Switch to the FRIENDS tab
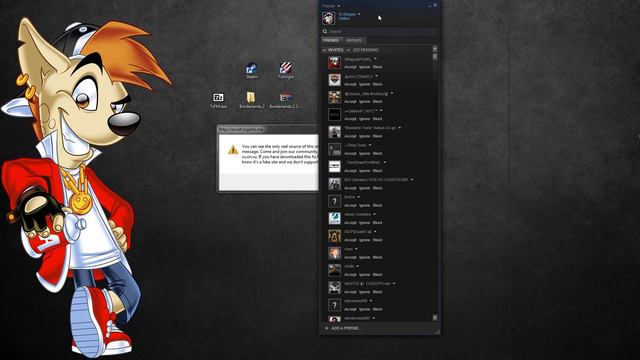Image resolution: width=640 pixels, height=360 pixels. (x=331, y=40)
